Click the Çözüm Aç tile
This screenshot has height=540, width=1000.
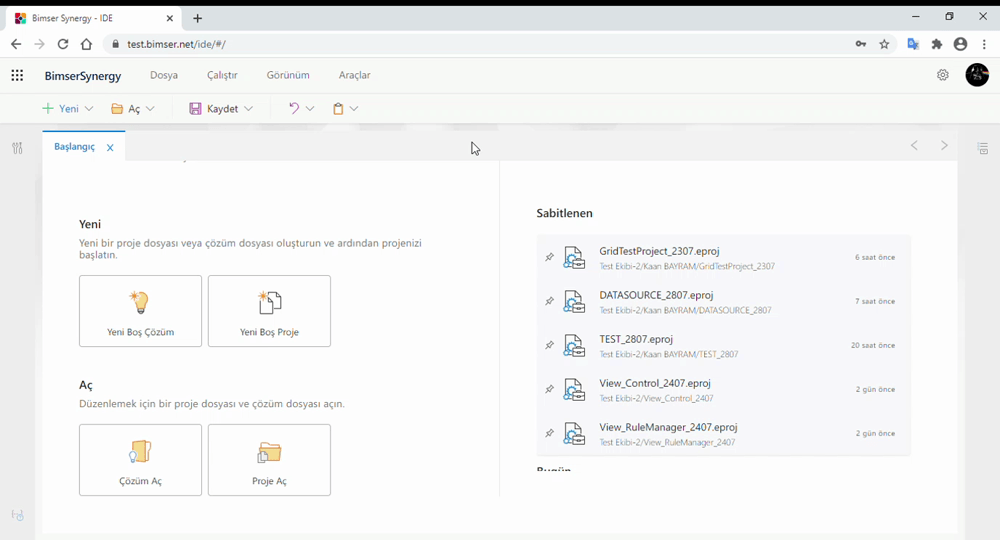[140, 460]
